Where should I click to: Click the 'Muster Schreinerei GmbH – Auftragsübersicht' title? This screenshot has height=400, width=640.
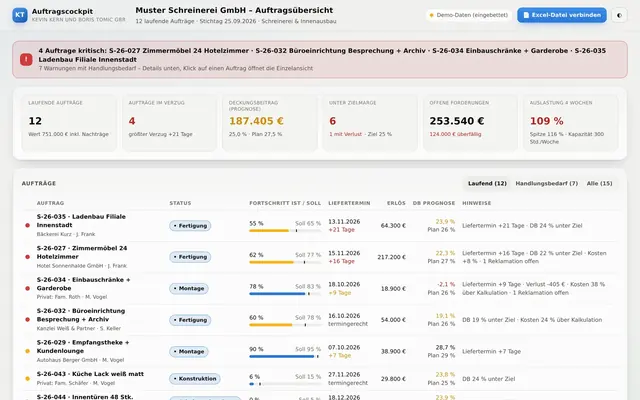point(234,10)
